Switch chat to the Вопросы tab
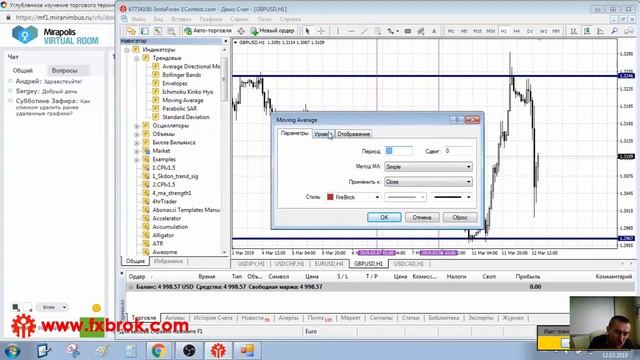The image size is (640, 360). pyautogui.click(x=64, y=71)
